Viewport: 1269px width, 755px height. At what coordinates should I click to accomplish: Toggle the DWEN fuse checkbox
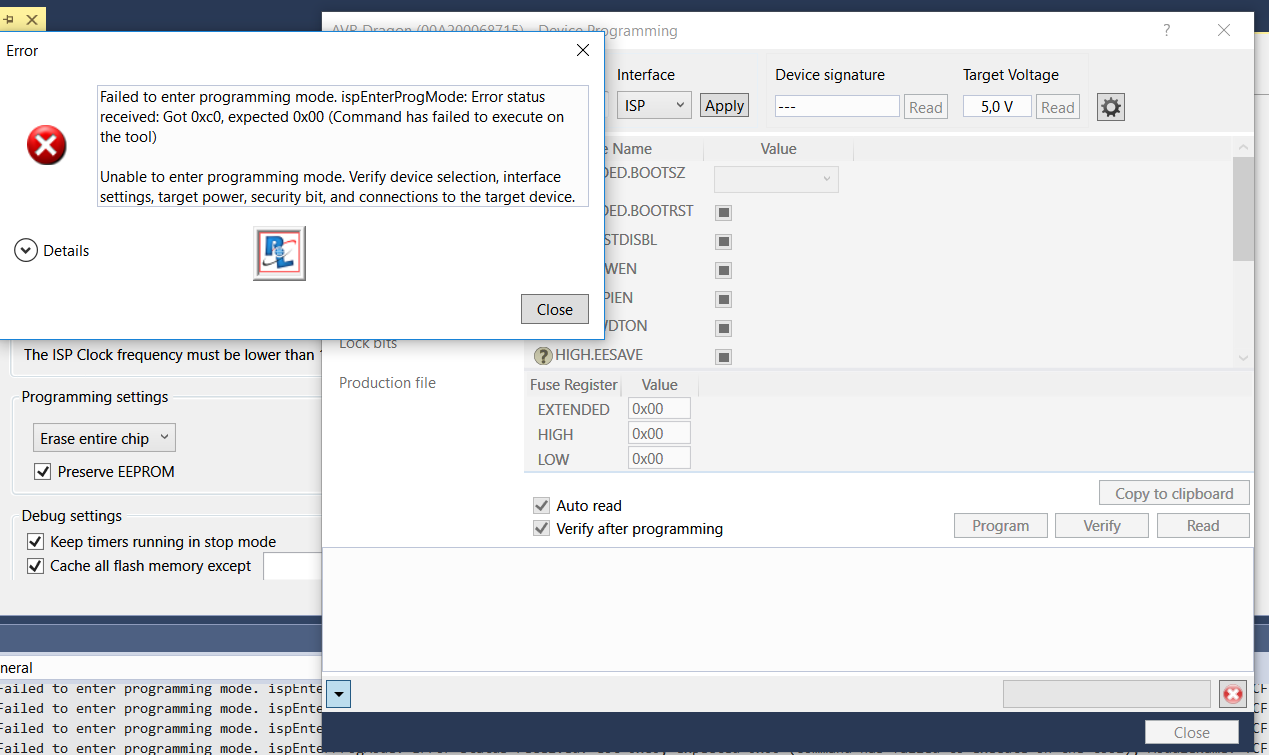(x=724, y=270)
